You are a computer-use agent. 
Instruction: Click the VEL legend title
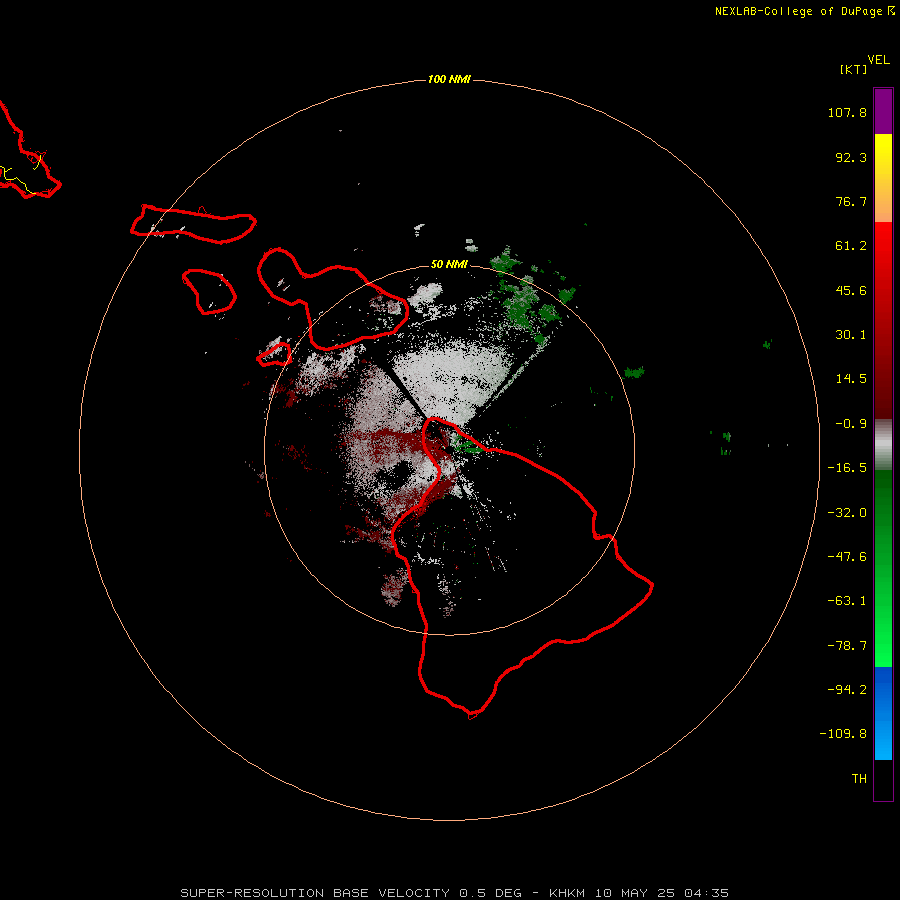[878, 60]
